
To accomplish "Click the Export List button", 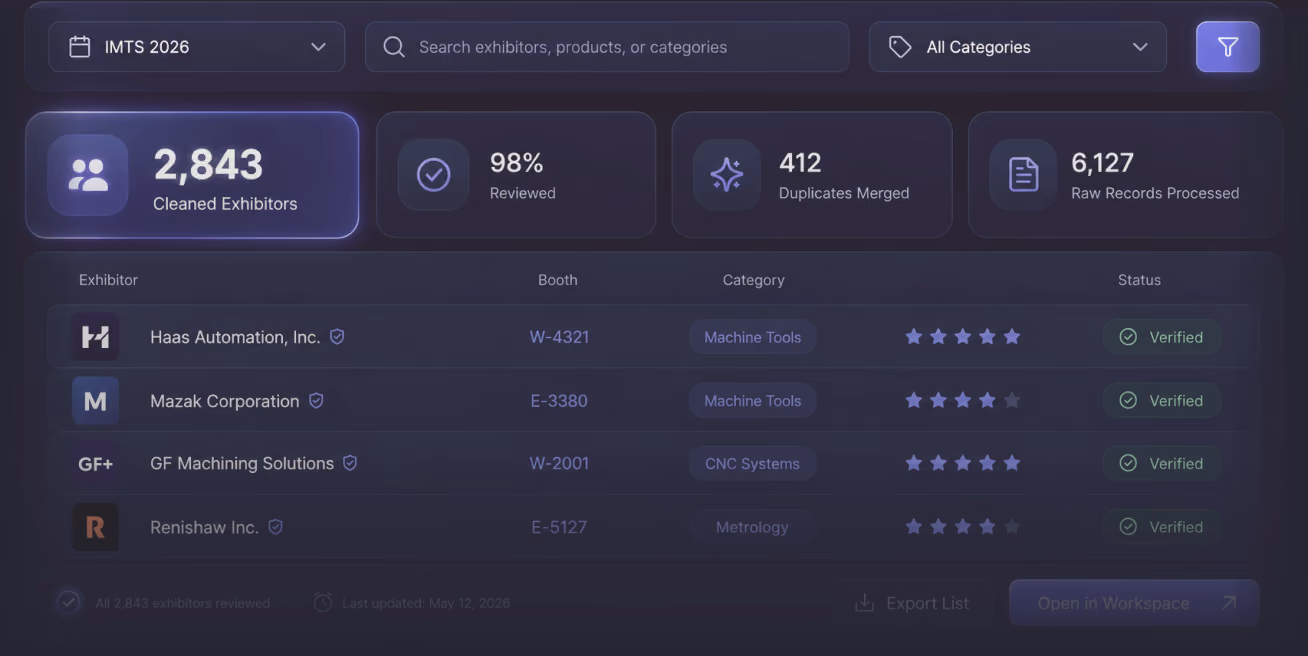I will pyautogui.click(x=912, y=603).
